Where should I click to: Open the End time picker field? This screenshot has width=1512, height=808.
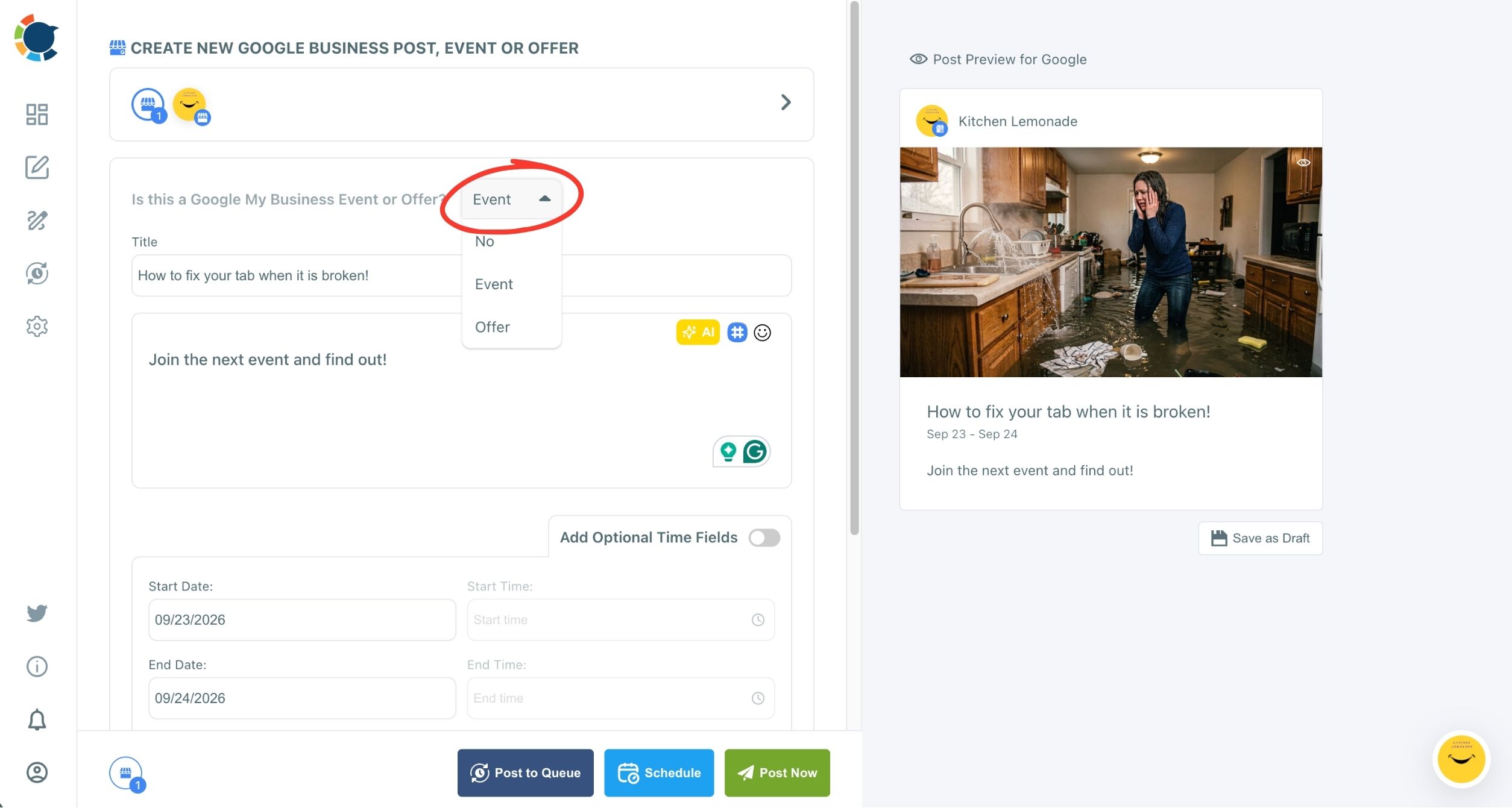(x=620, y=698)
